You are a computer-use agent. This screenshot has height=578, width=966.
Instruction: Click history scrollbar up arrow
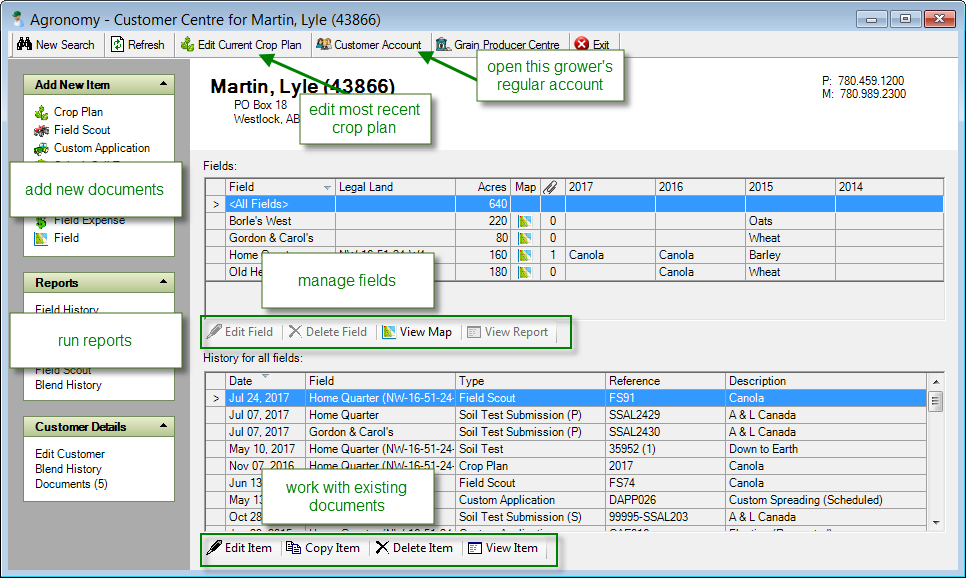coord(936,382)
